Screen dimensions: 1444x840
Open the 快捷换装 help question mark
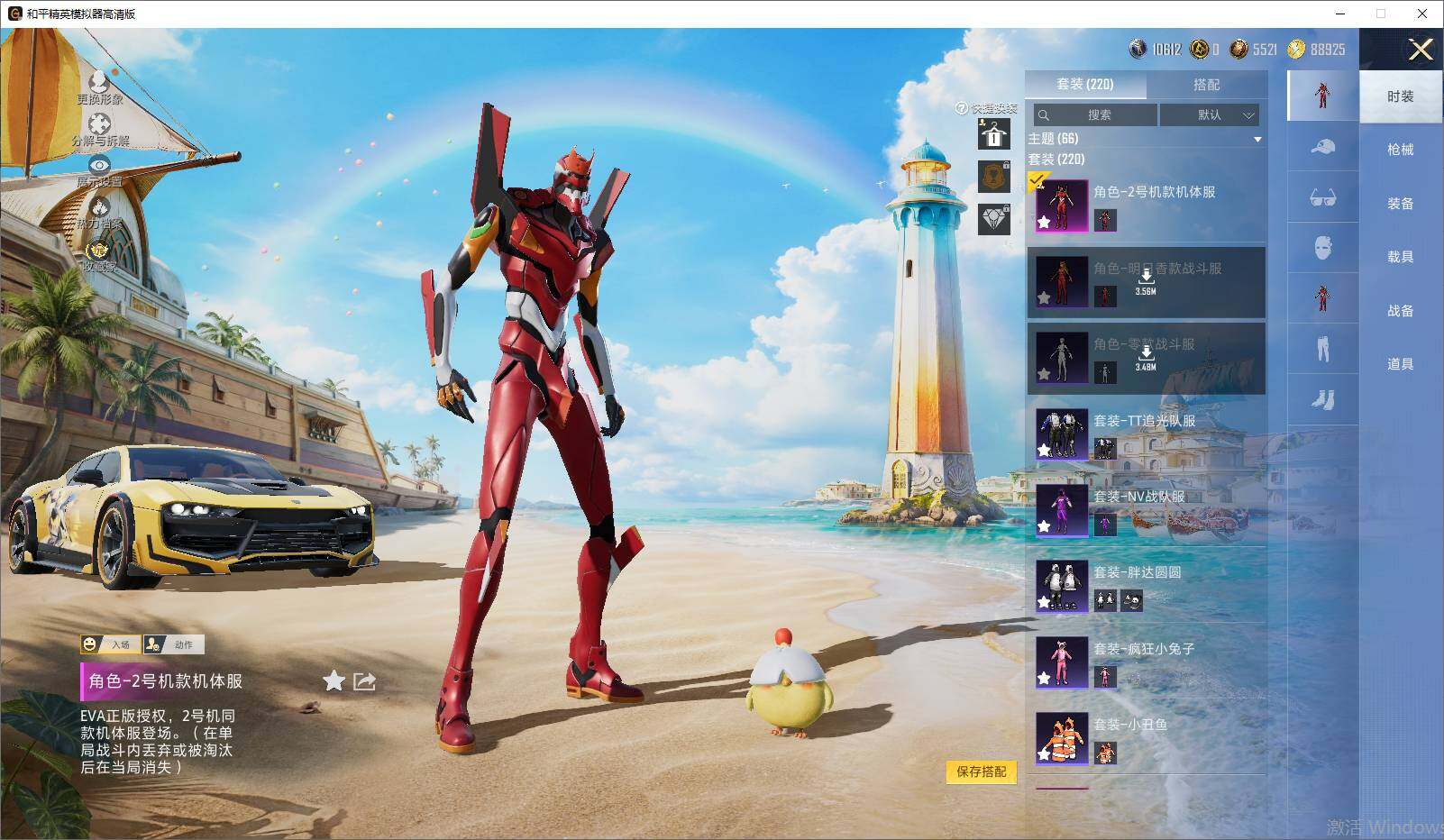tap(961, 108)
